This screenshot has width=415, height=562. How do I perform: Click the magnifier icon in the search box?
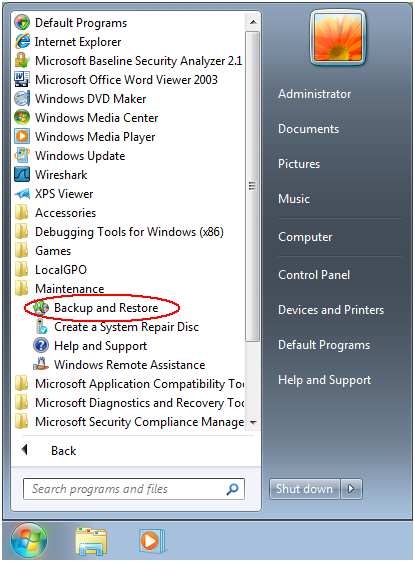233,489
